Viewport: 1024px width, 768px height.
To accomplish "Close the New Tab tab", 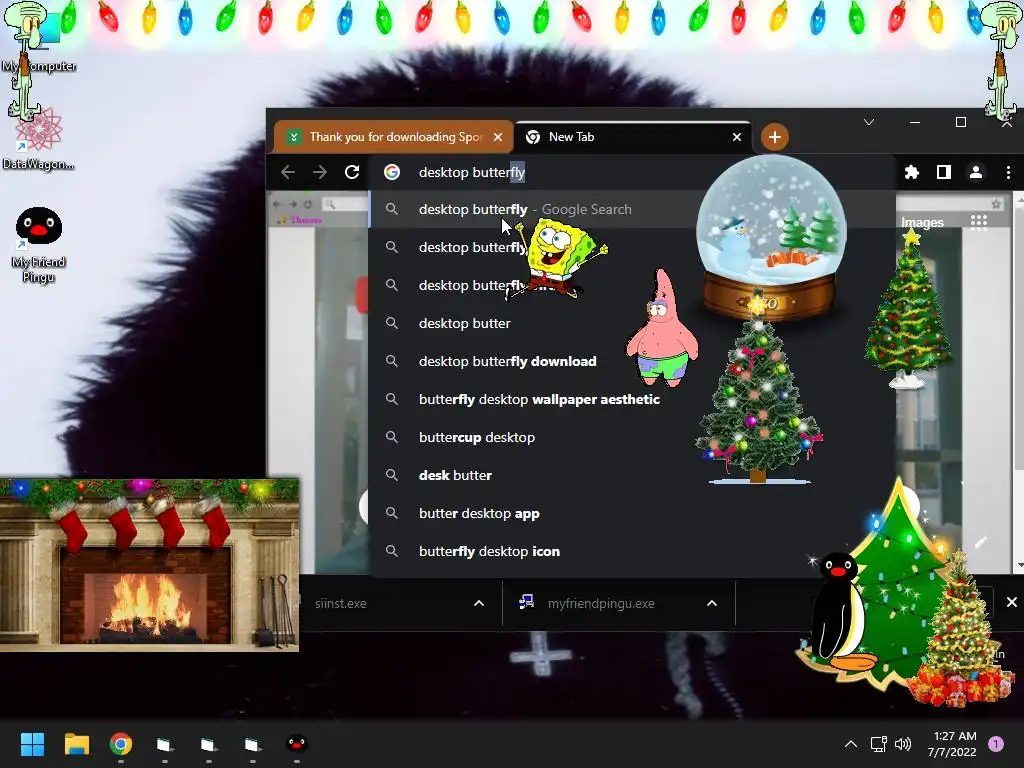I will 737,137.
